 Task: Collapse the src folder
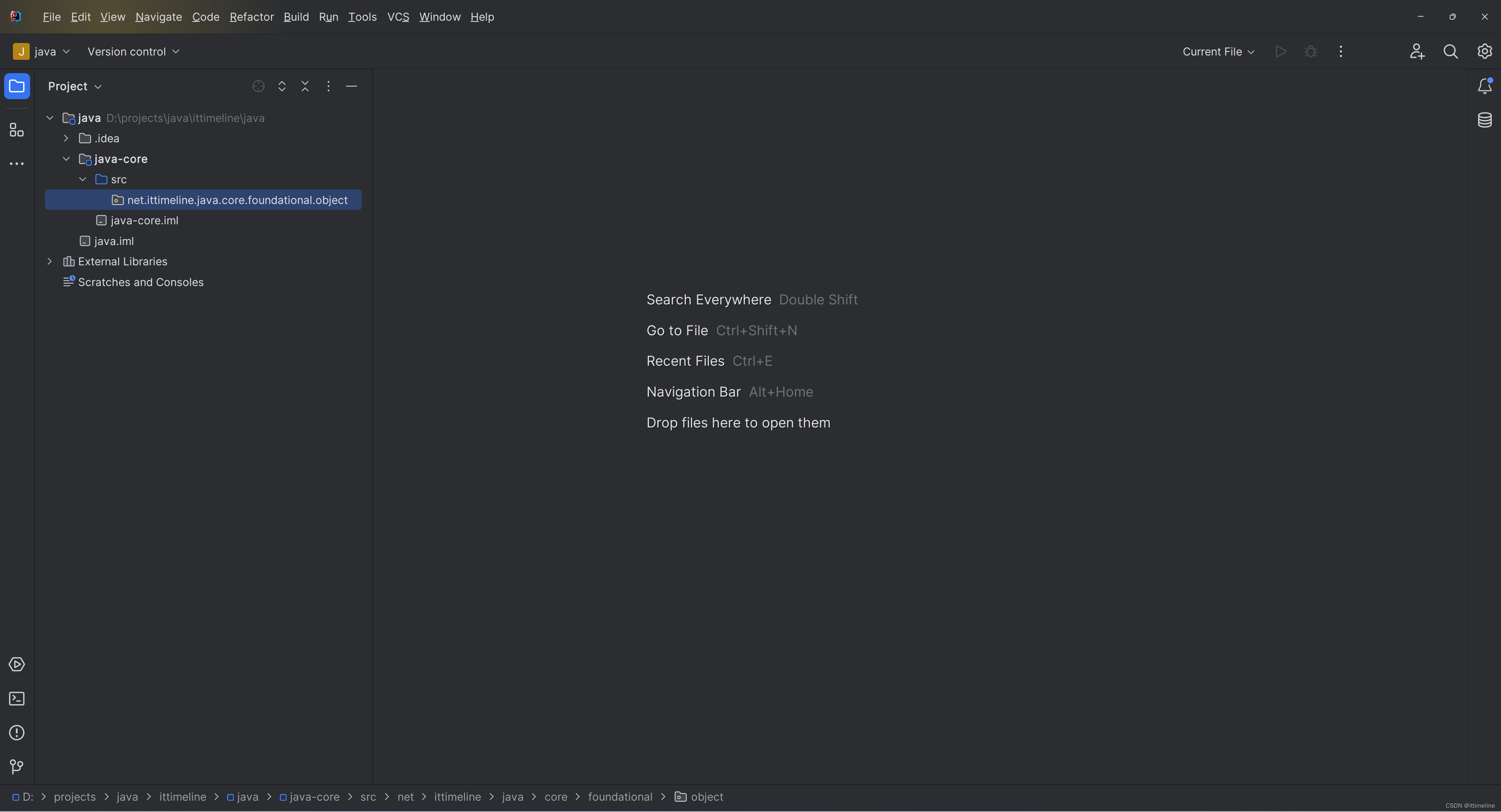pos(83,179)
